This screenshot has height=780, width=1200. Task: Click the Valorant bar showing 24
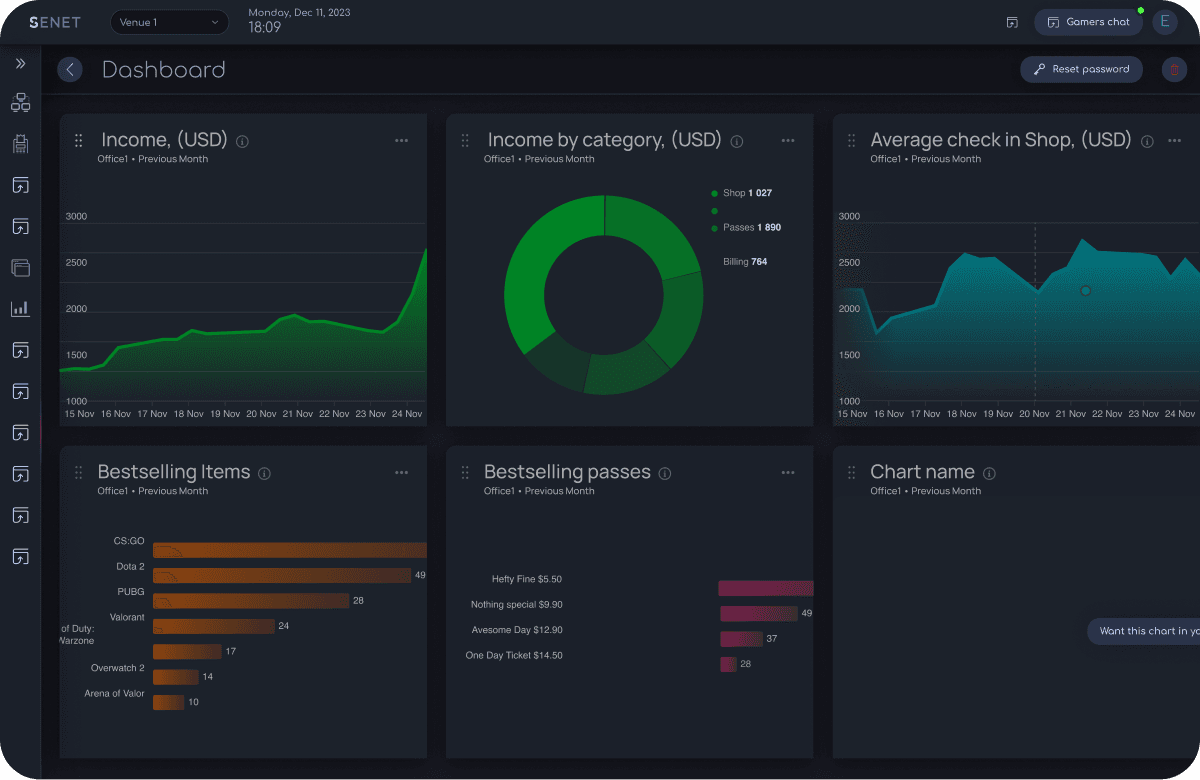pos(213,626)
